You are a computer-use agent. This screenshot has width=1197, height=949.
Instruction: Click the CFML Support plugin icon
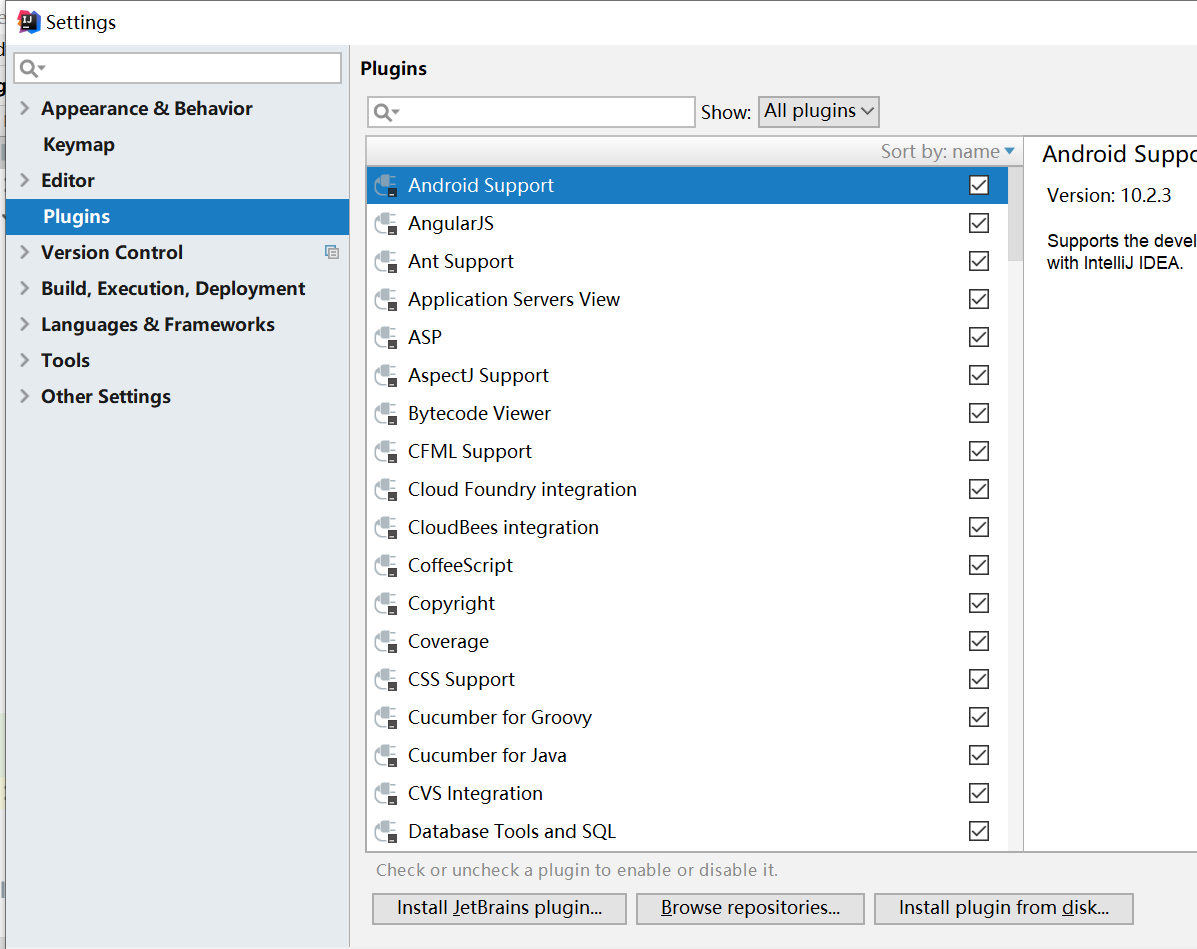(386, 451)
